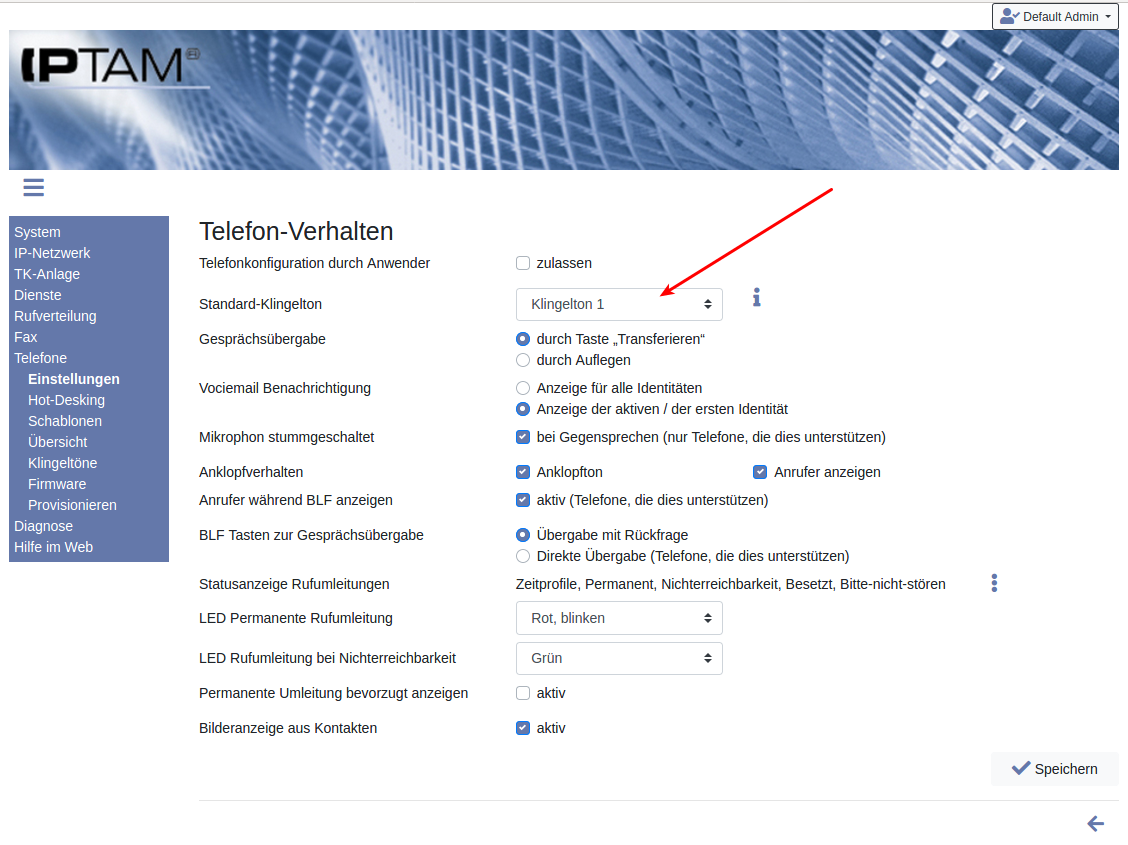Click the Speichern button

[x=1054, y=769]
